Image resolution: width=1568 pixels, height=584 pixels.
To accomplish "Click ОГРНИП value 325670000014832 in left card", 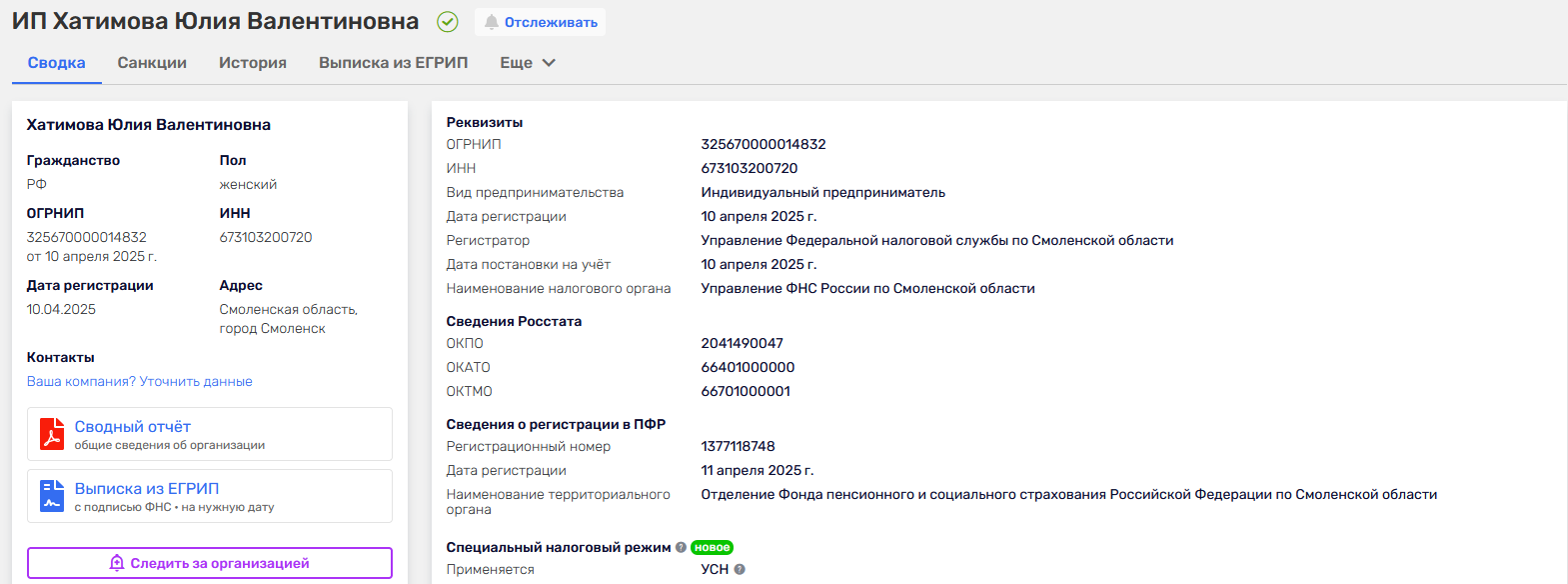I will click(x=87, y=237).
